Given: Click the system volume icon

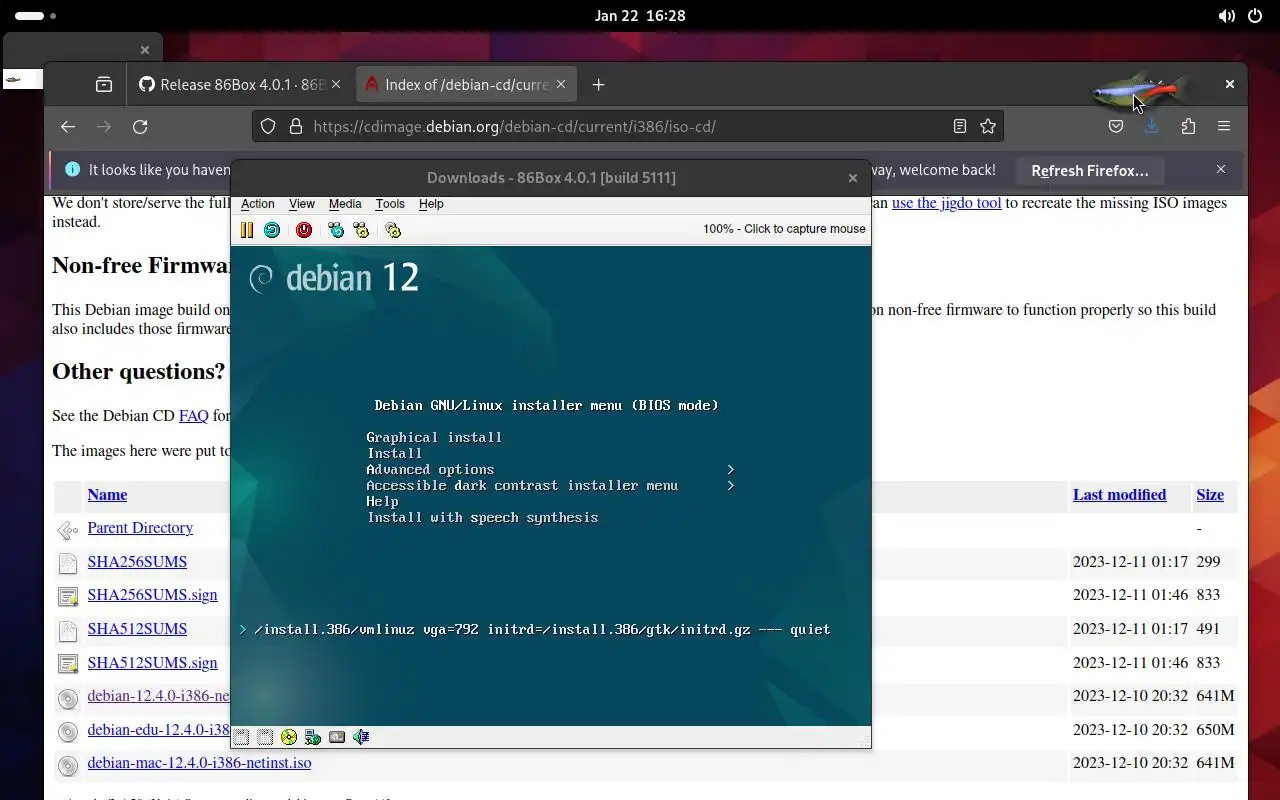Looking at the screenshot, I should 1226,16.
